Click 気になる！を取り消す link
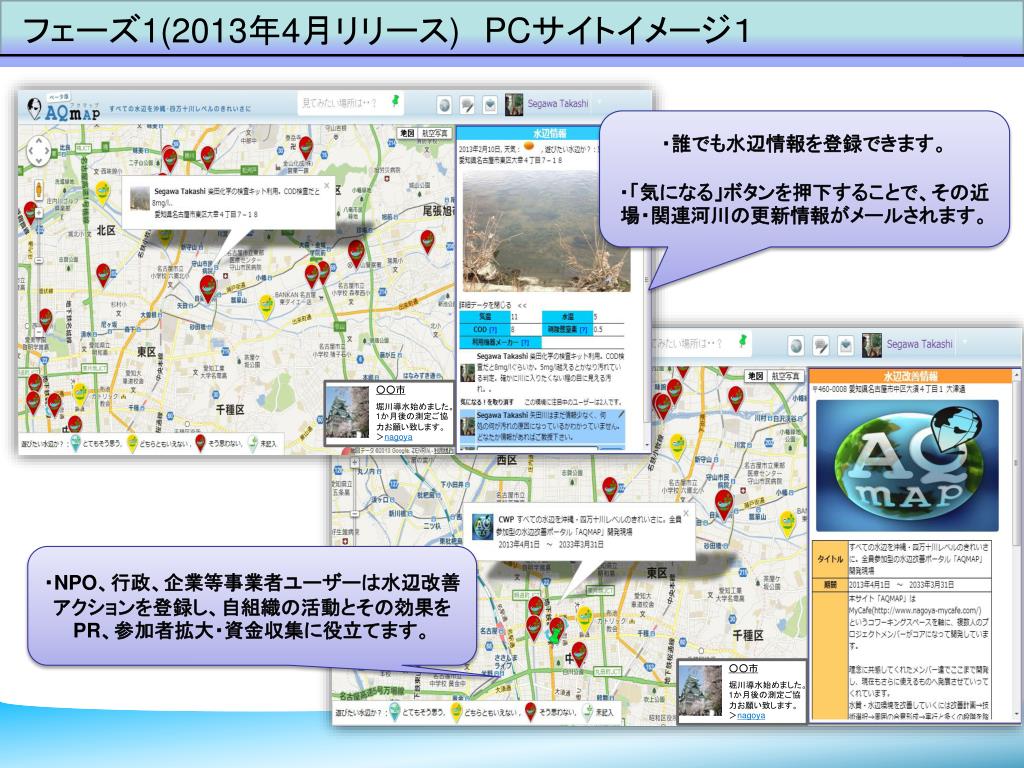This screenshot has height=768, width=1024. tap(487, 402)
